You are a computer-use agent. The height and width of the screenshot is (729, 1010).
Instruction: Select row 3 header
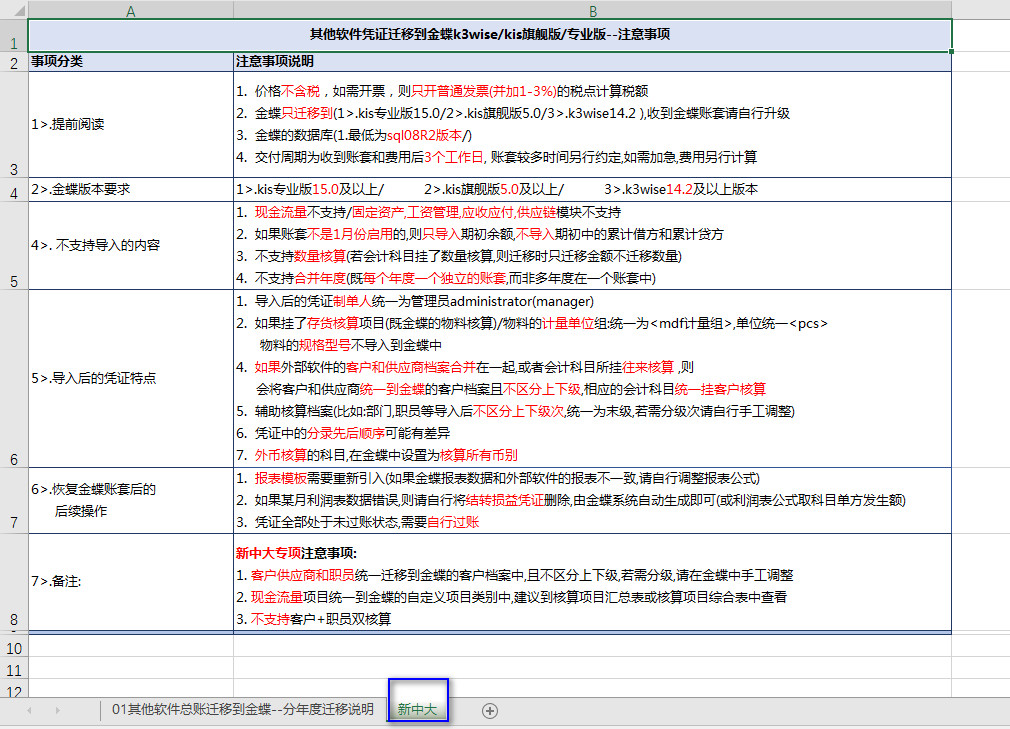click(x=13, y=125)
